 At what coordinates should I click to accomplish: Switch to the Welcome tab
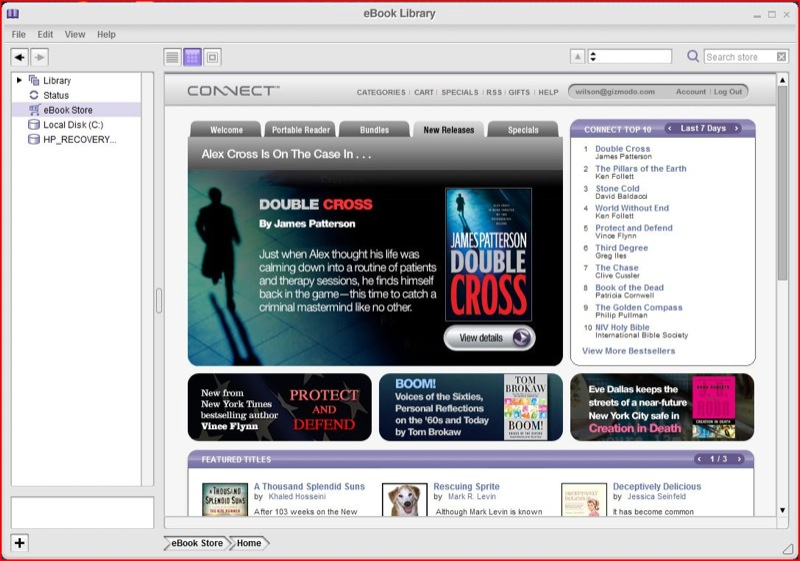[x=226, y=130]
